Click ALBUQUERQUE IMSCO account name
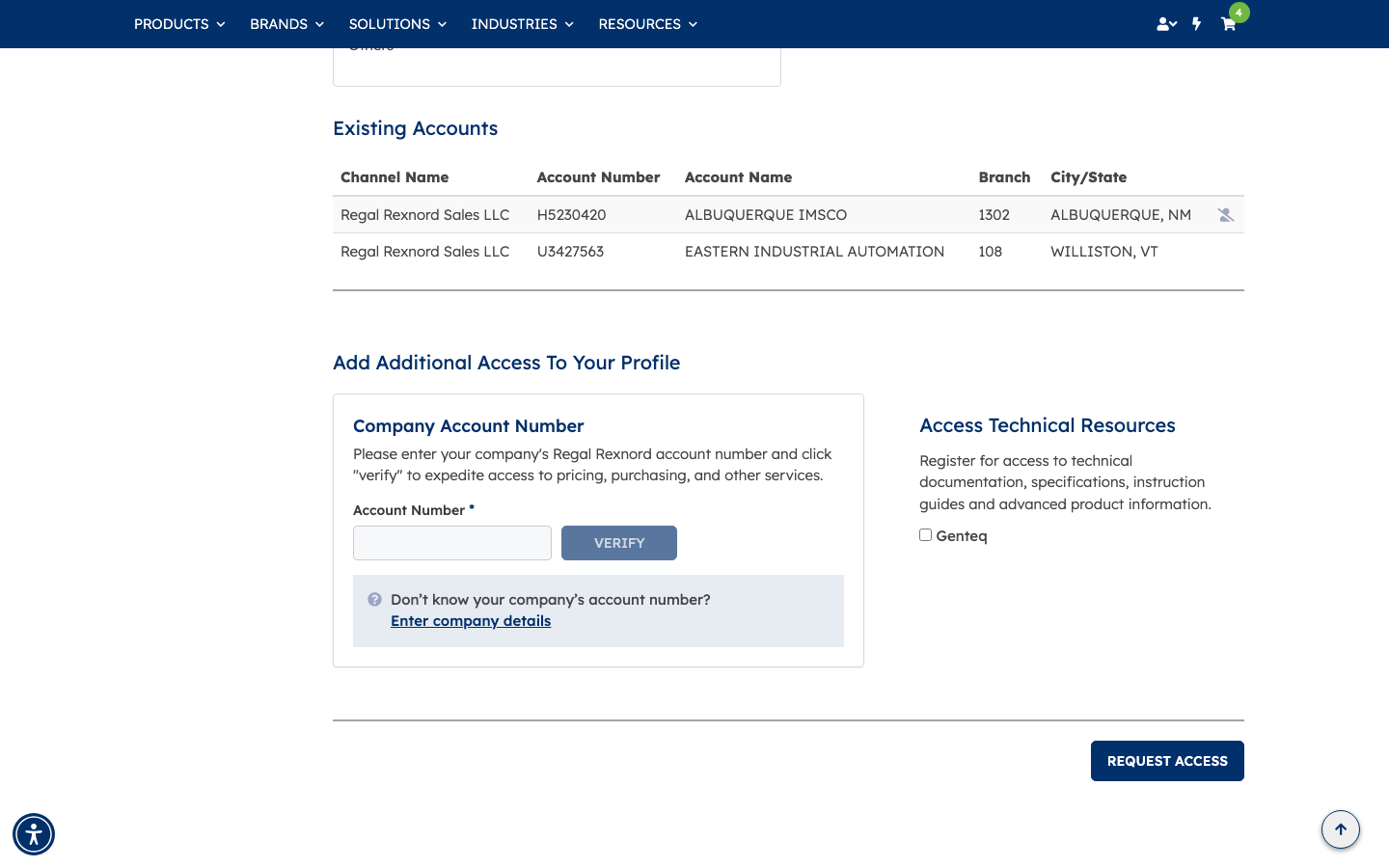This screenshot has height=868, width=1389. click(766, 215)
